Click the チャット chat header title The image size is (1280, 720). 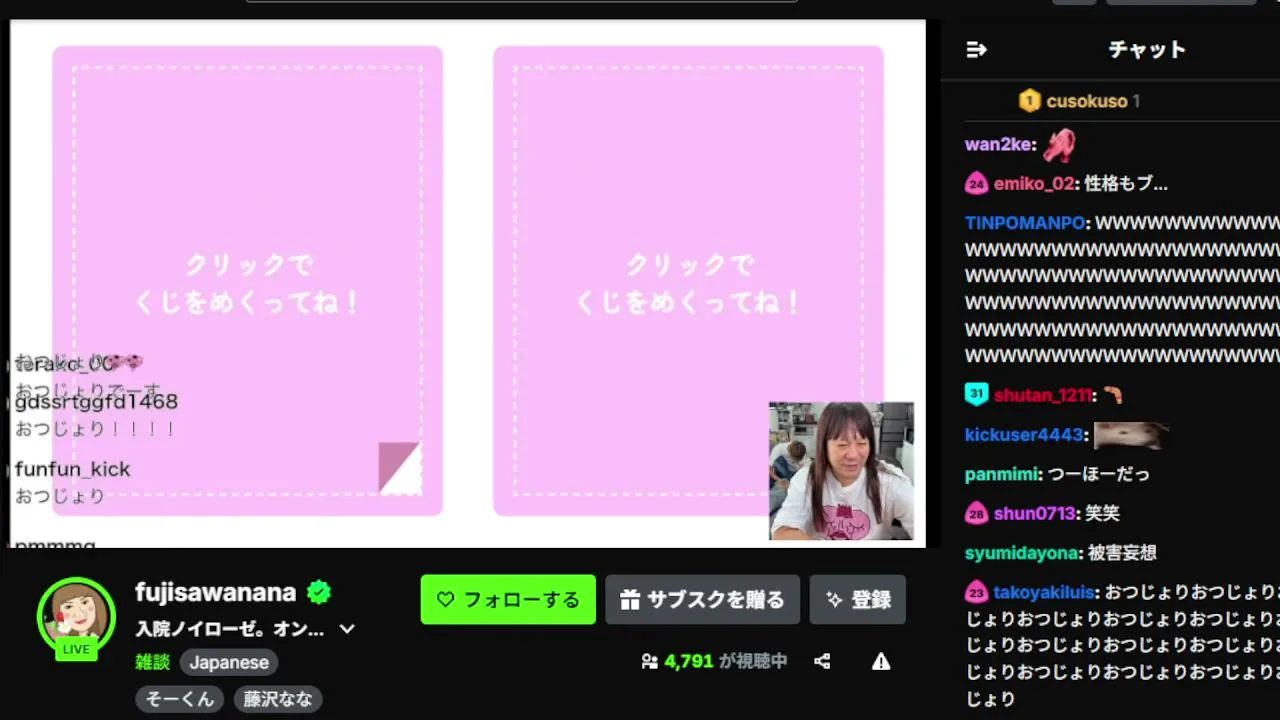[1147, 49]
